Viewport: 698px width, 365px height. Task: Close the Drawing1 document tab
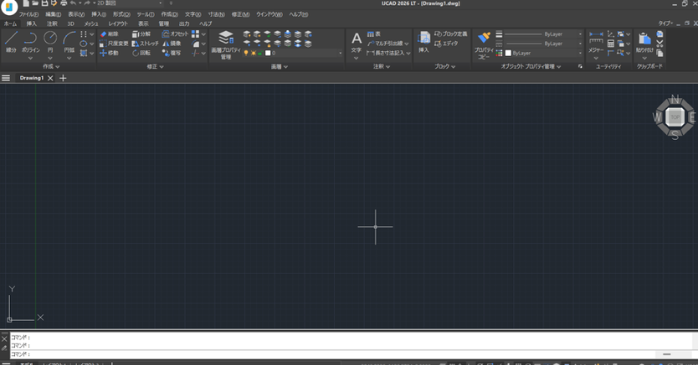(50, 78)
